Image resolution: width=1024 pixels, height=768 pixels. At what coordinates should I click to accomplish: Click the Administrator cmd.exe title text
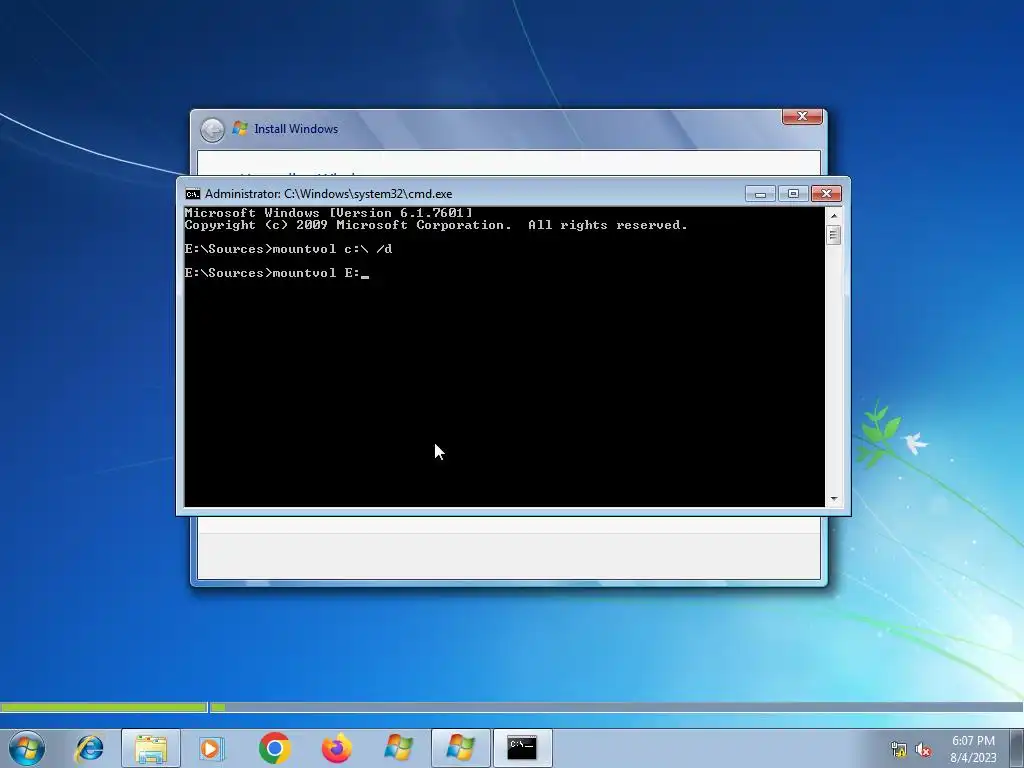click(x=328, y=194)
